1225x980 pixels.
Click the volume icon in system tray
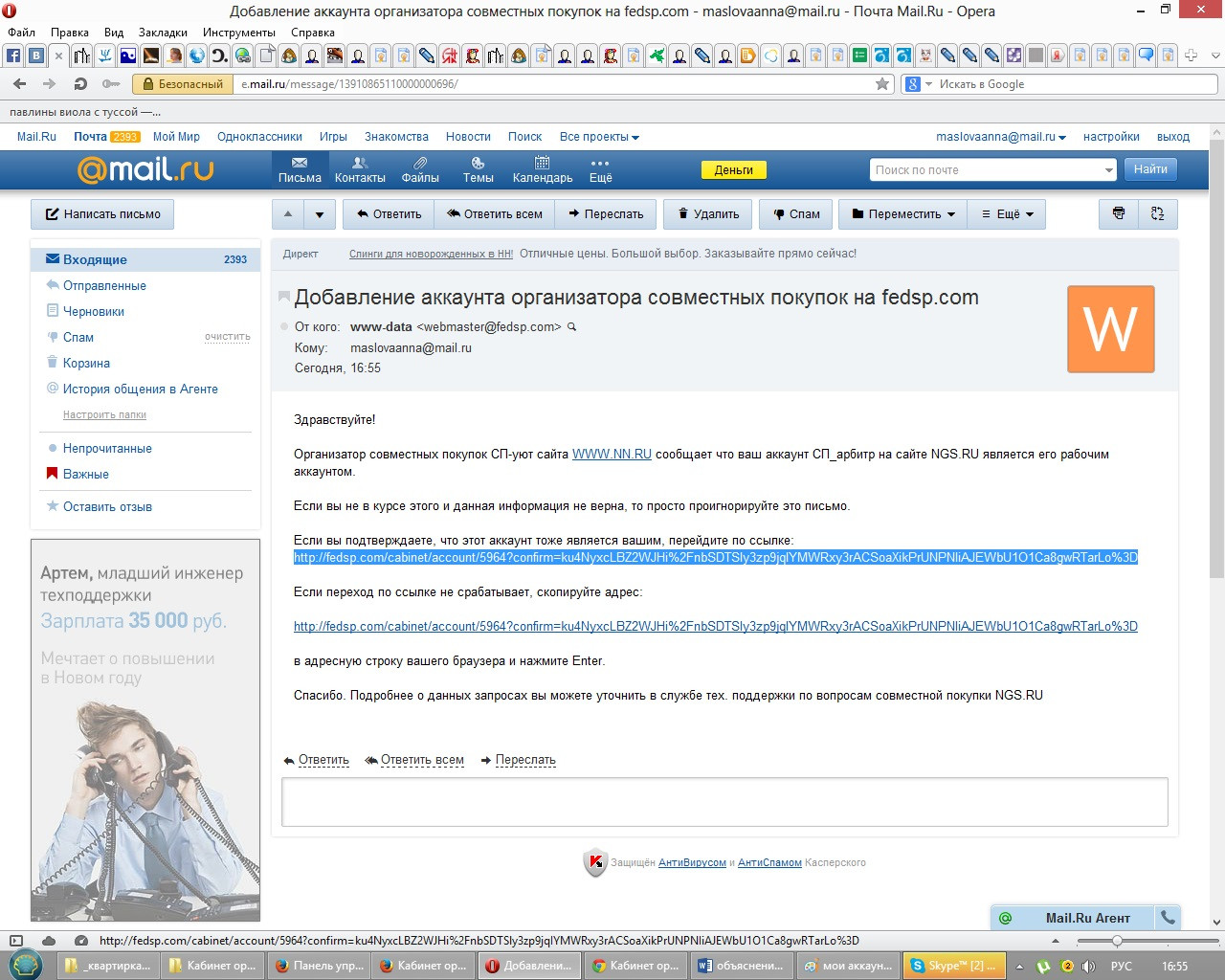click(1089, 966)
